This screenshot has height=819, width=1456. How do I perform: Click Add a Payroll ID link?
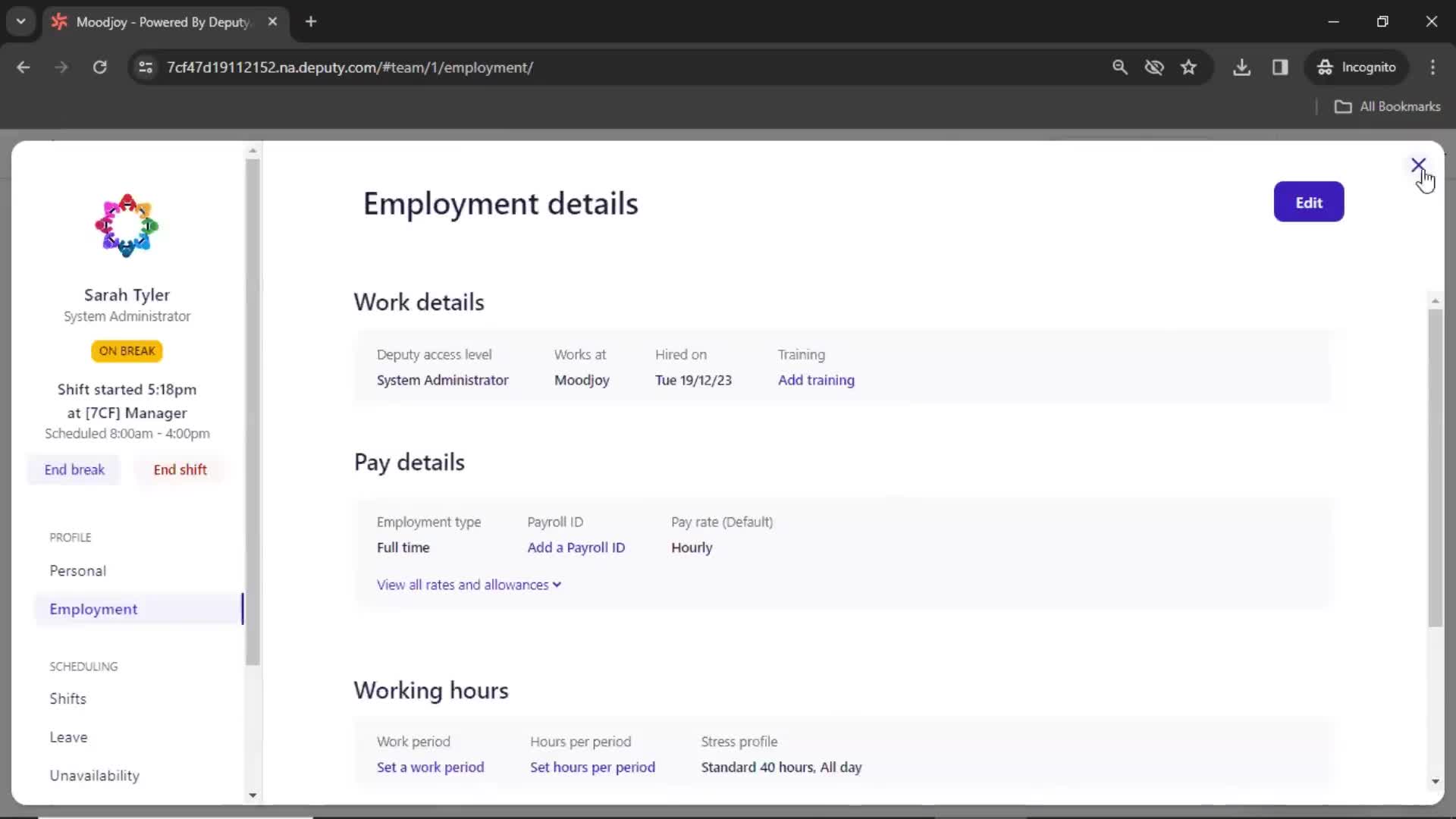point(576,548)
